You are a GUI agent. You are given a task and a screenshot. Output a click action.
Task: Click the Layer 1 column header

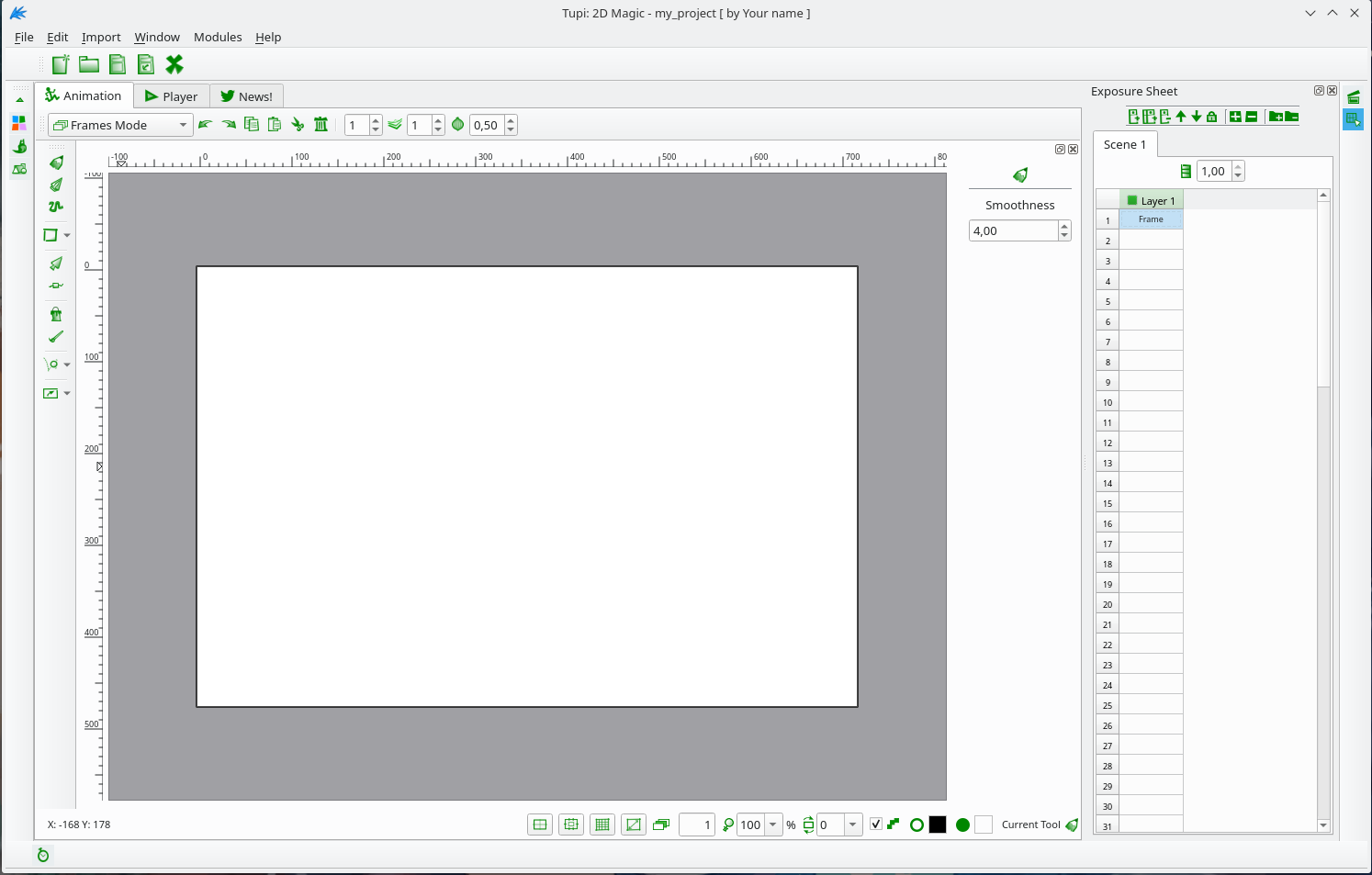1152,200
